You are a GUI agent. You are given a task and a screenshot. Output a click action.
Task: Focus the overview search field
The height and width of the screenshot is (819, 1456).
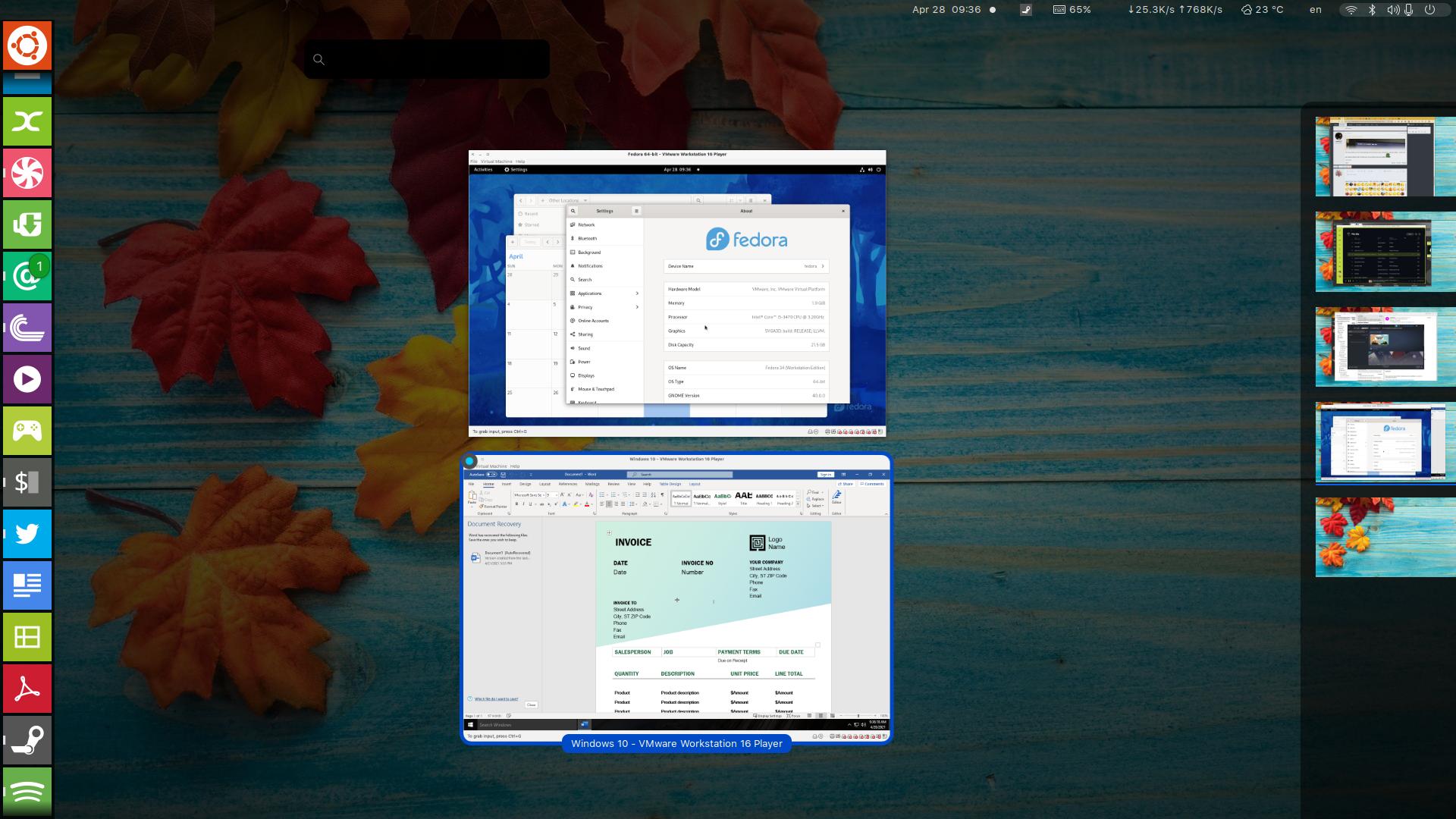pos(427,59)
